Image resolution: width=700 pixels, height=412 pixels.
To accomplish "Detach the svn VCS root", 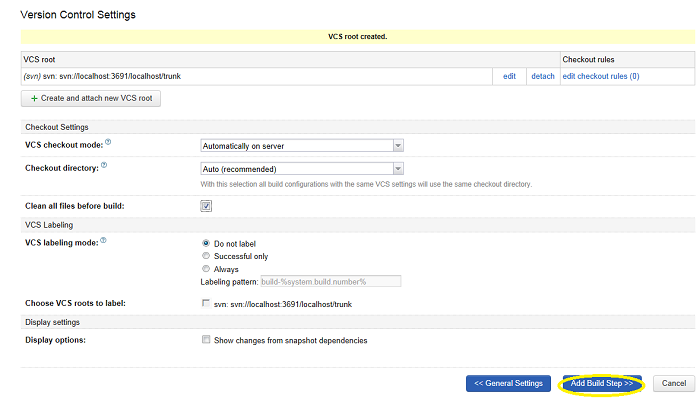I will [x=542, y=76].
